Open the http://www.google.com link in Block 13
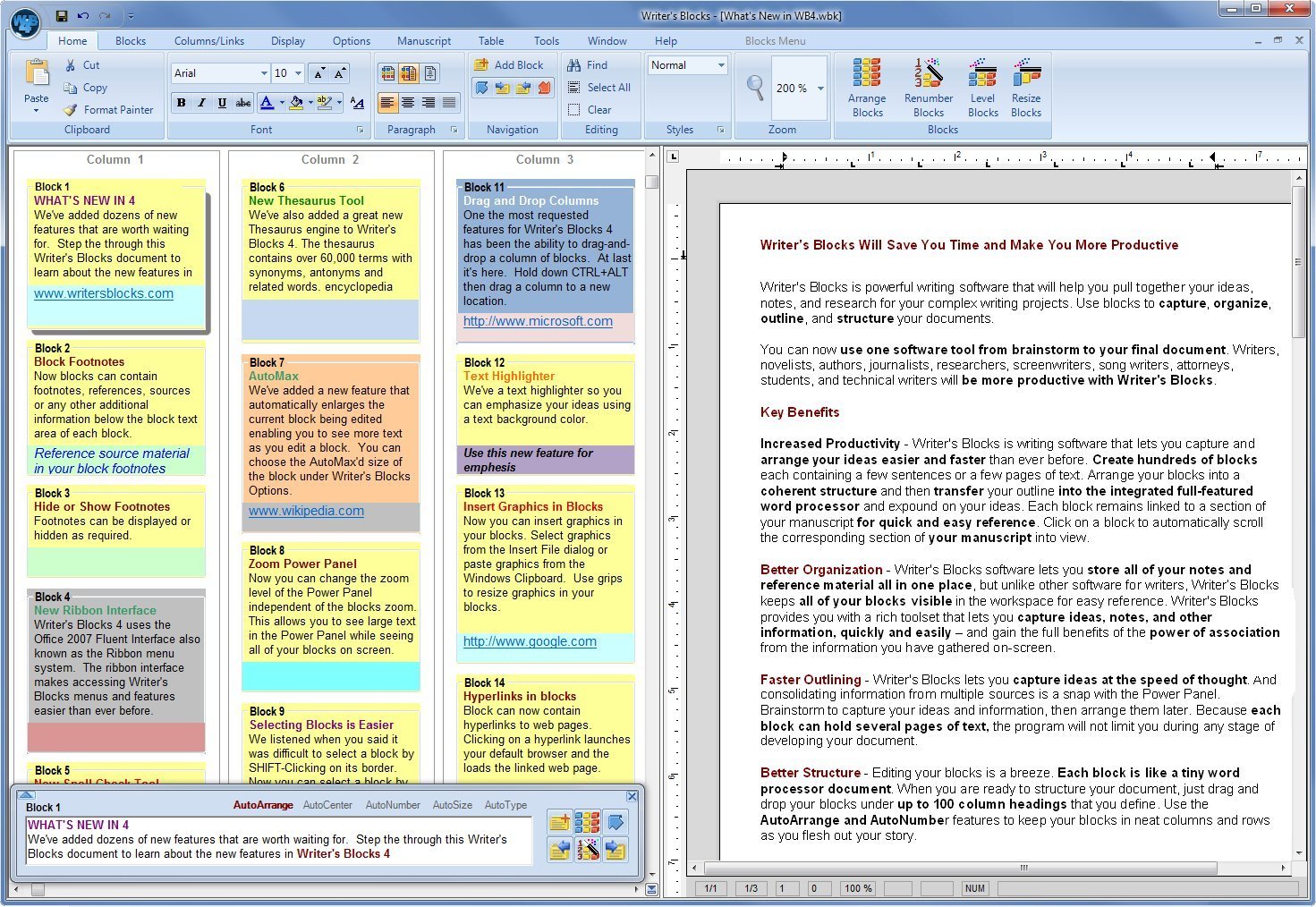This screenshot has width=1316, height=907. (x=530, y=641)
